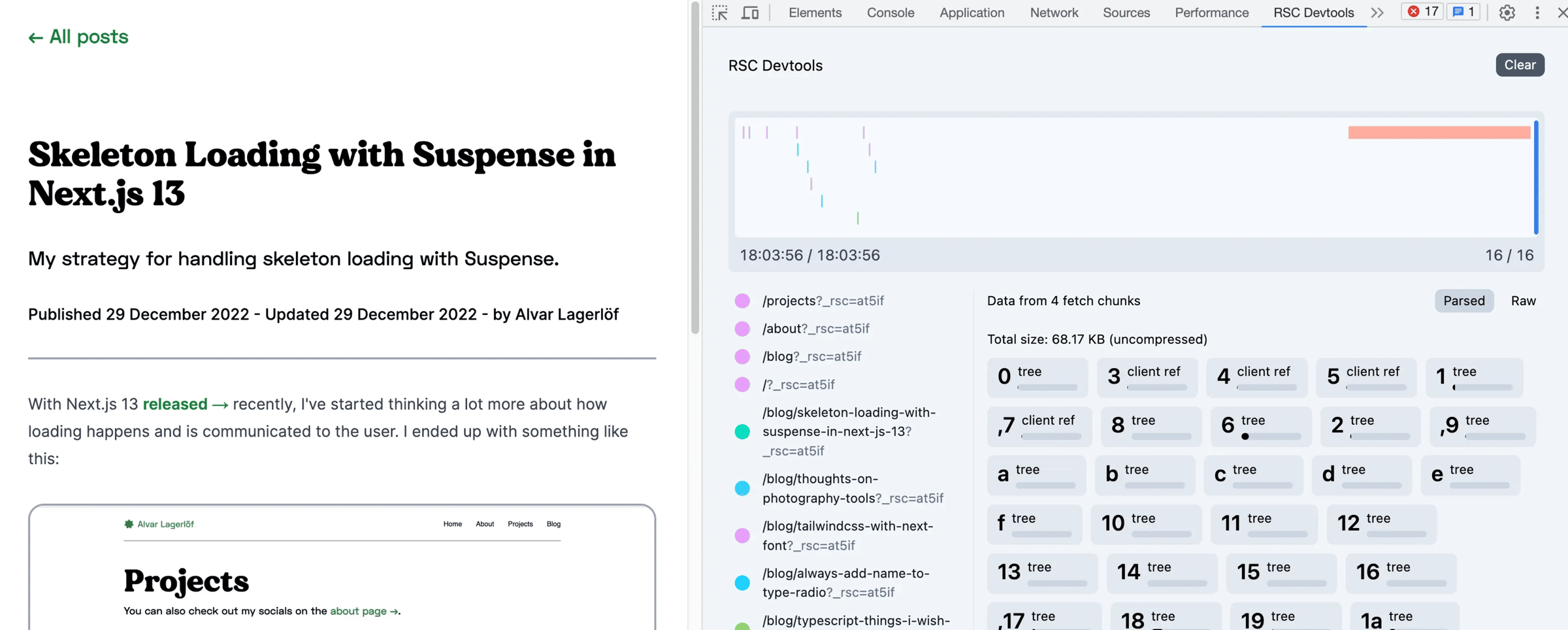The image size is (1568, 630).
Task: Open chunk 3 client ref
Action: [1147, 377]
